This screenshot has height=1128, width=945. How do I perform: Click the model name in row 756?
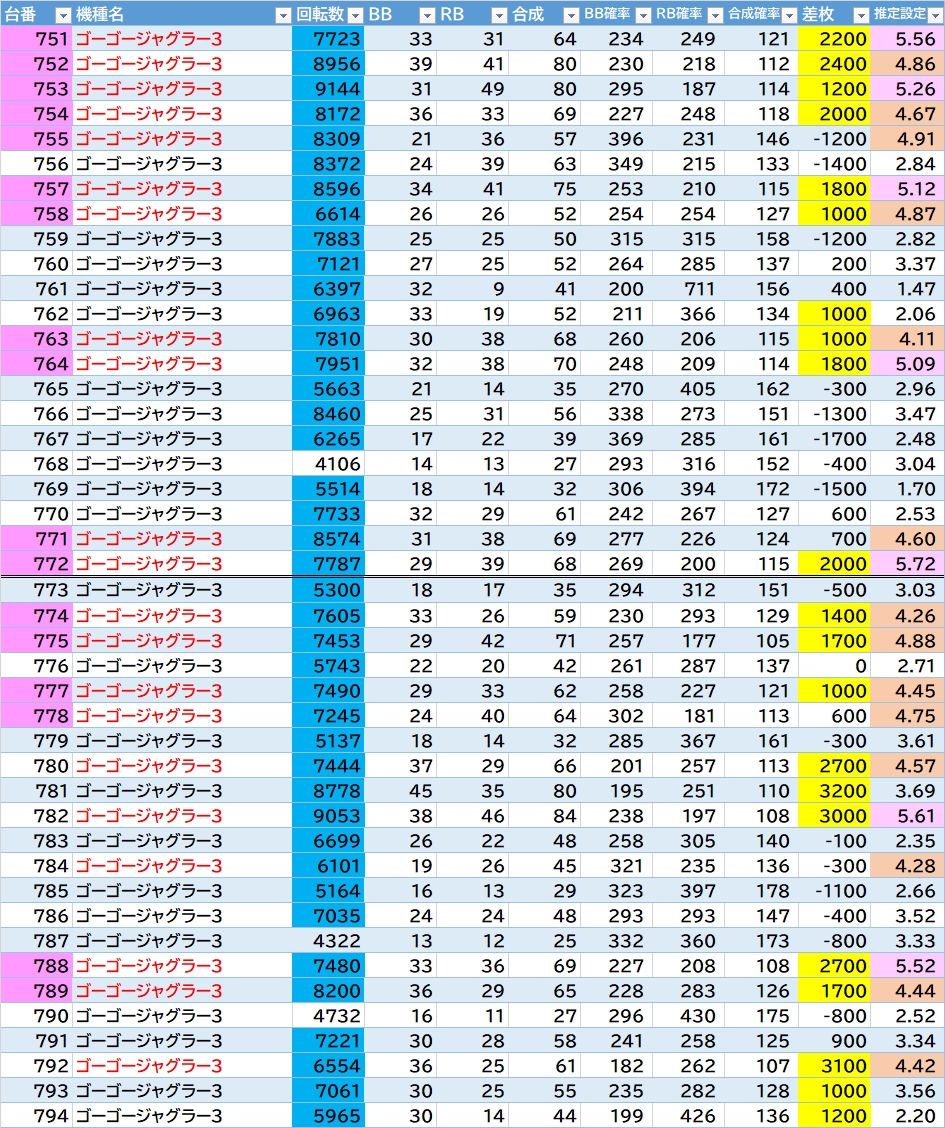coord(149,164)
